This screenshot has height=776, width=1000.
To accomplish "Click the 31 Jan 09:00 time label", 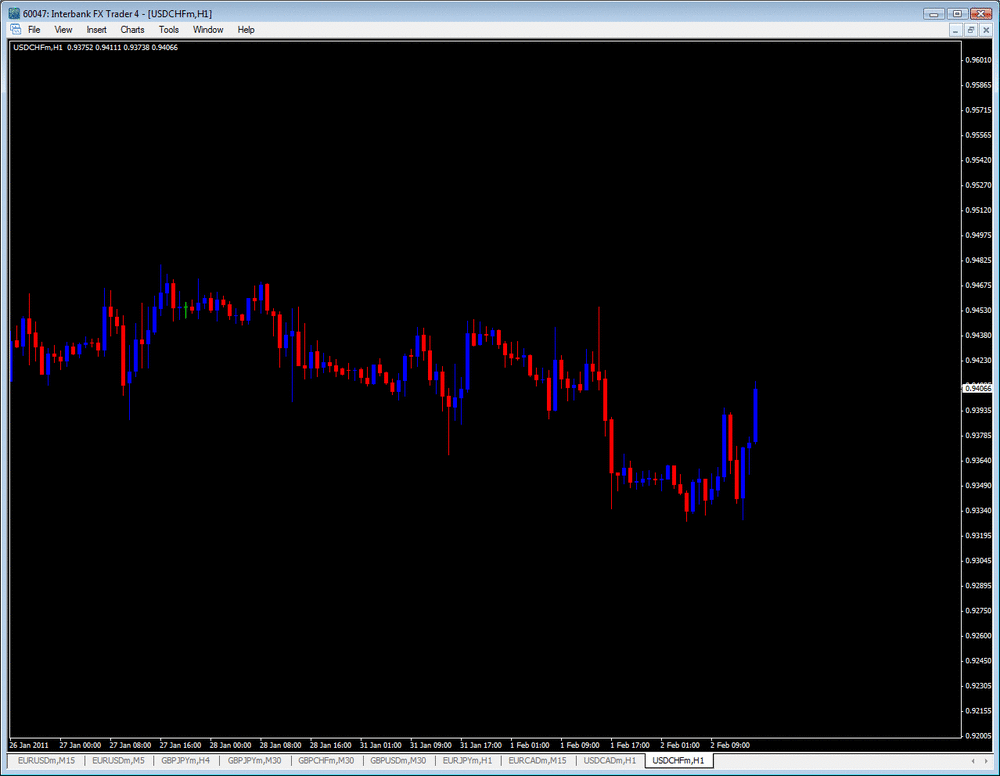I will pyautogui.click(x=430, y=745).
